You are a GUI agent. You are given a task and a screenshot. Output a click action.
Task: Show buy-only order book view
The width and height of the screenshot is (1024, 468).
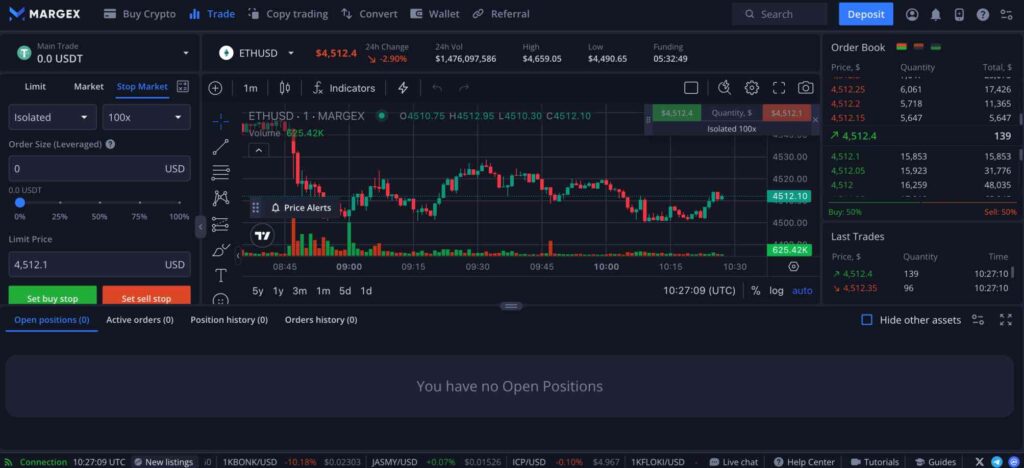[x=936, y=47]
